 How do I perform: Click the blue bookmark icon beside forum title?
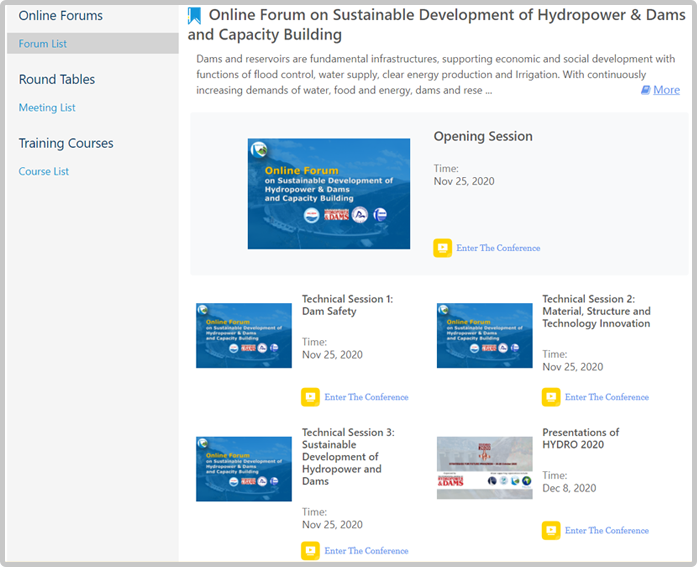point(195,16)
